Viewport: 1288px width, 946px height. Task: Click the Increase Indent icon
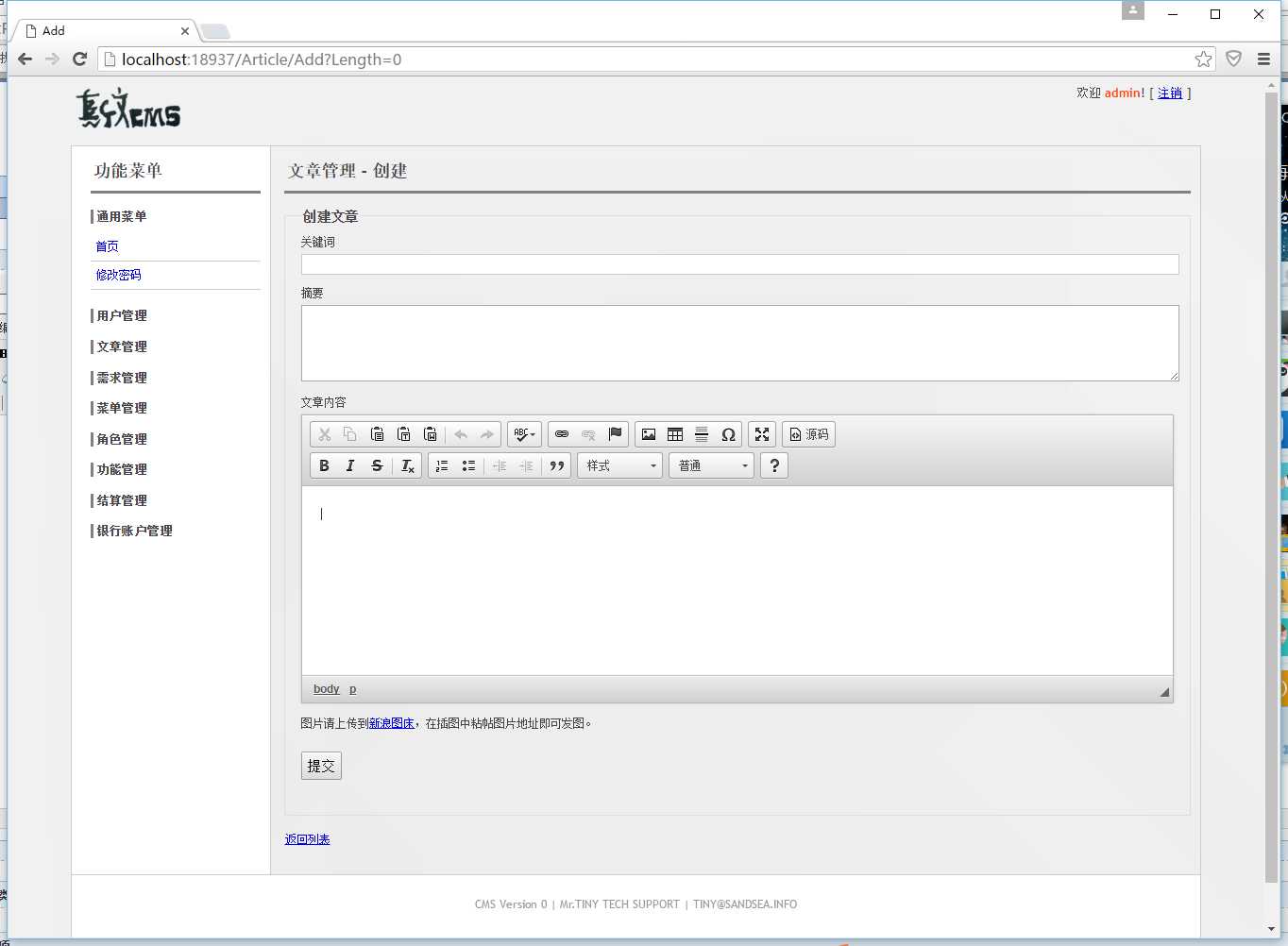526,465
